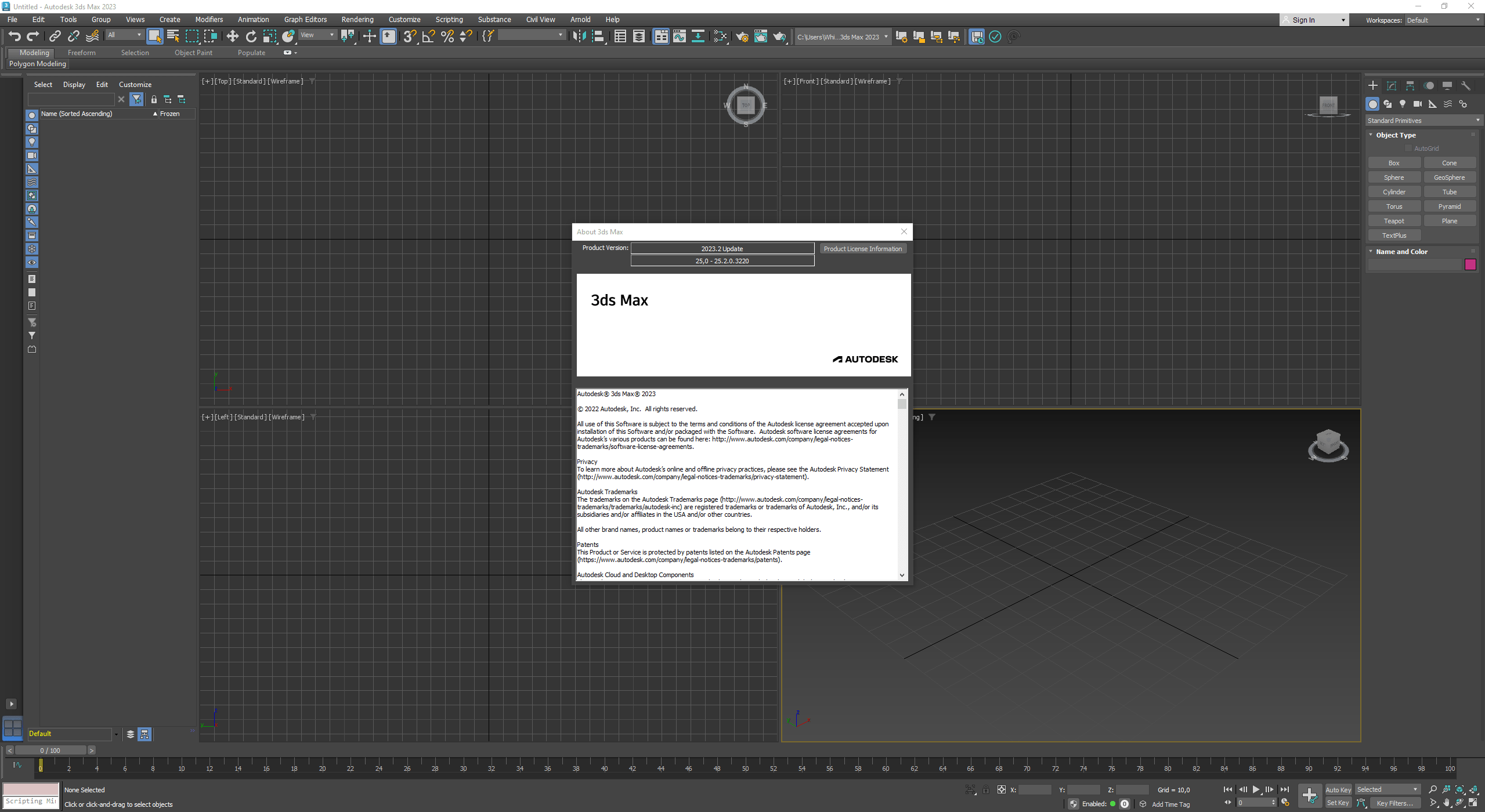Image resolution: width=1485 pixels, height=812 pixels.
Task: Toggle Auto Key recording mode
Action: point(1337,790)
